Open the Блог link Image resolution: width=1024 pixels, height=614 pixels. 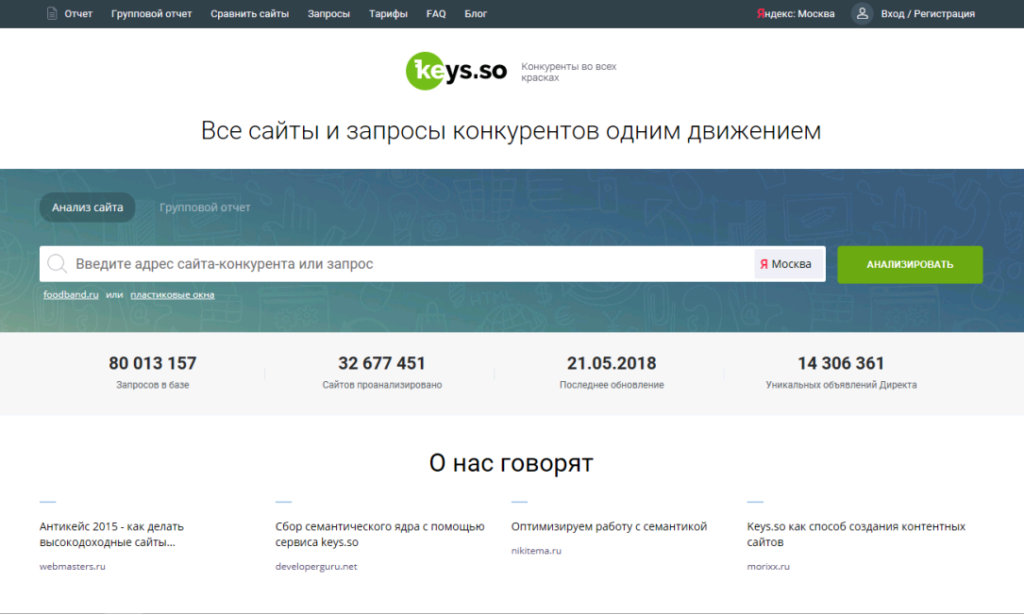click(475, 14)
